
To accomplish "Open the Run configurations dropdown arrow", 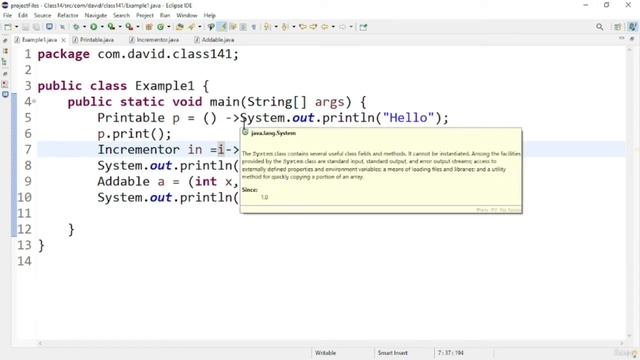I will (102, 27).
